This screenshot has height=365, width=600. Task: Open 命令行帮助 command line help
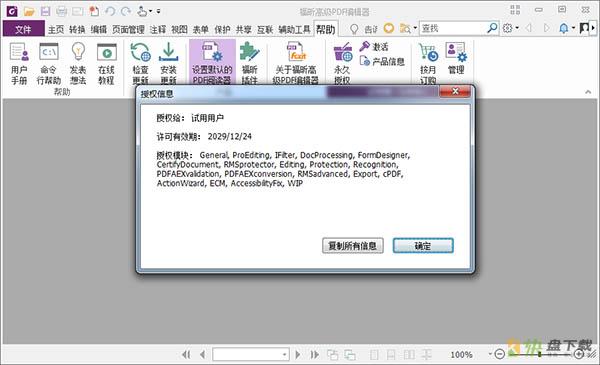[49, 64]
